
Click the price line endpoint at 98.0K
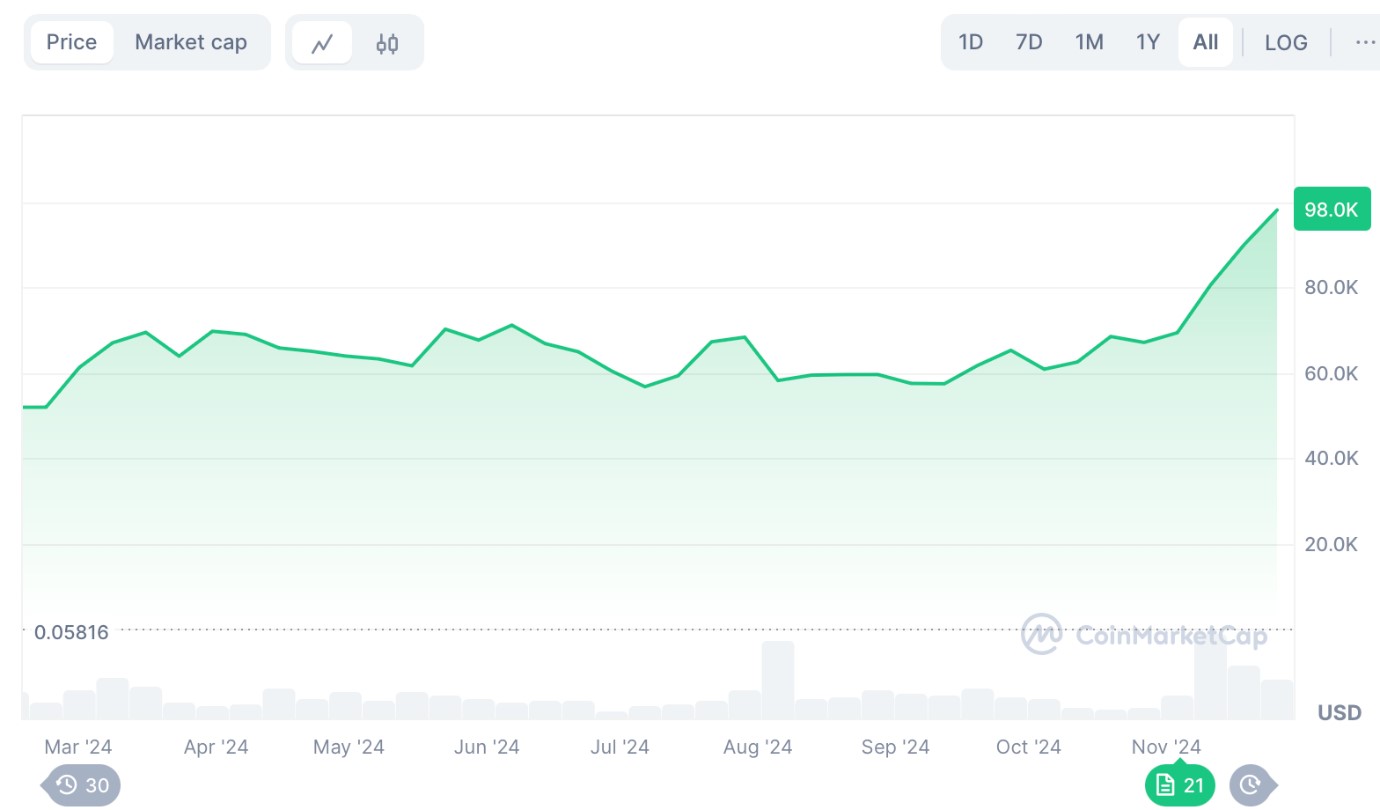1277,209
